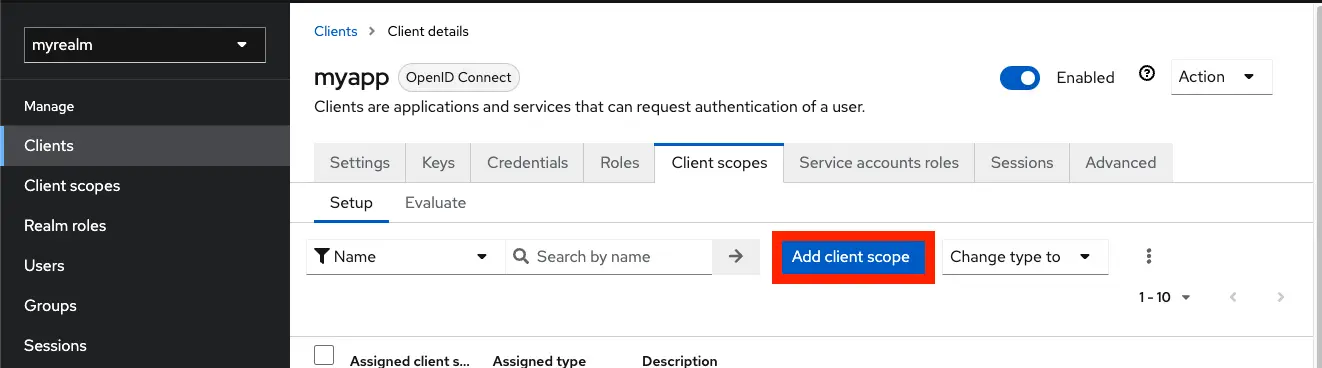The image size is (1322, 368).
Task: Click the Description column header
Action: coord(679,361)
